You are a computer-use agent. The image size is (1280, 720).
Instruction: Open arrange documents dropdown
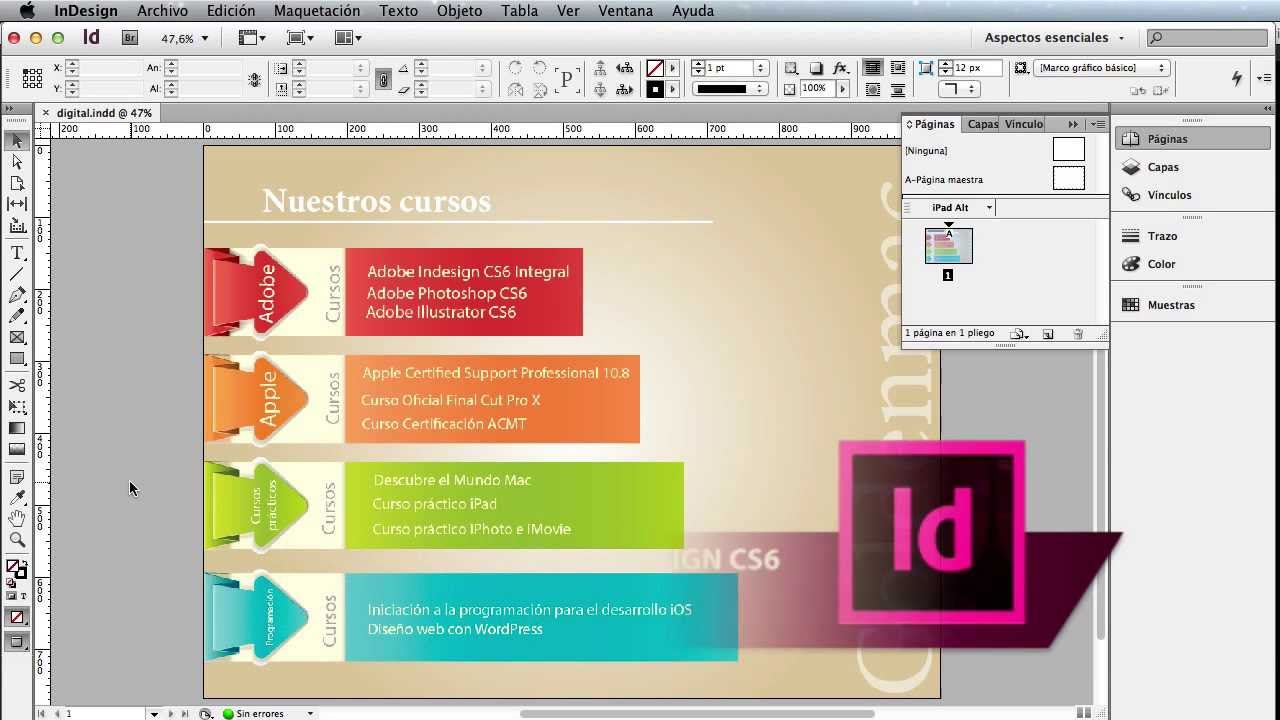click(x=348, y=38)
